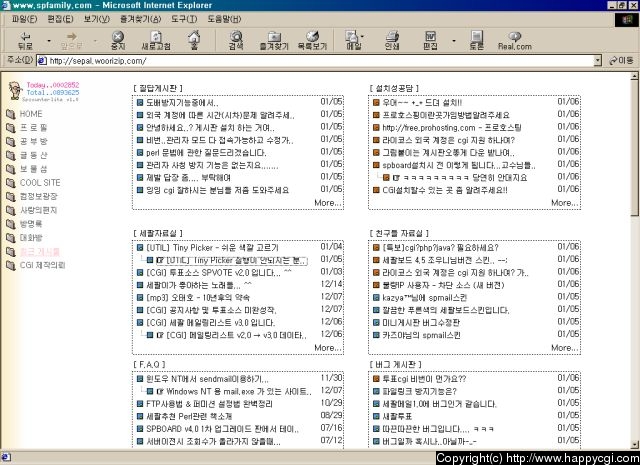Click the Discuss (토론) toolbar icon

pos(476,40)
